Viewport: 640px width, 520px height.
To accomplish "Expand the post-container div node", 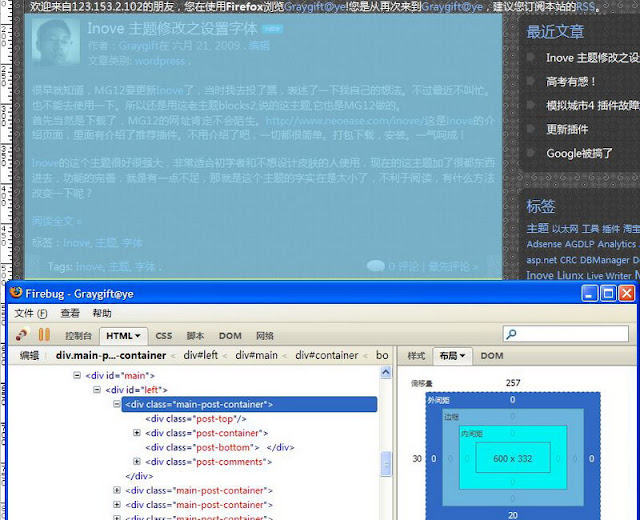I will click(137, 432).
